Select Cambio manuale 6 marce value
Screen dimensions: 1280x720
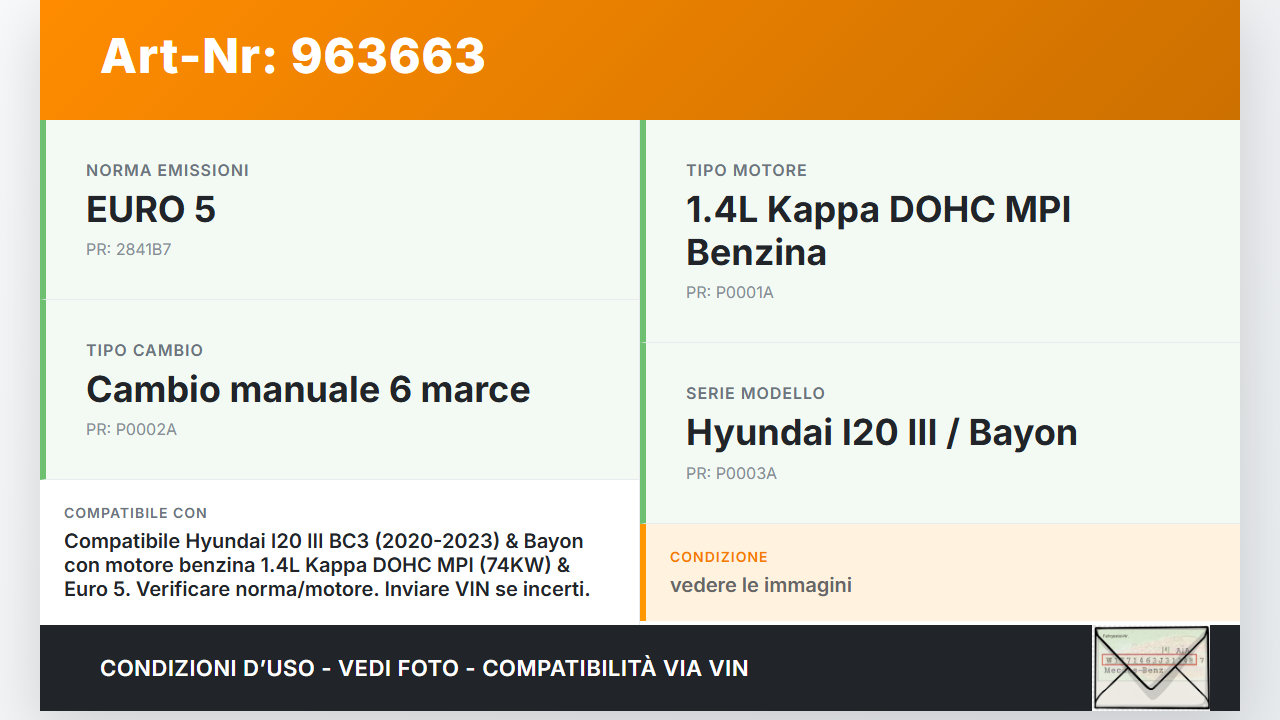pos(308,390)
